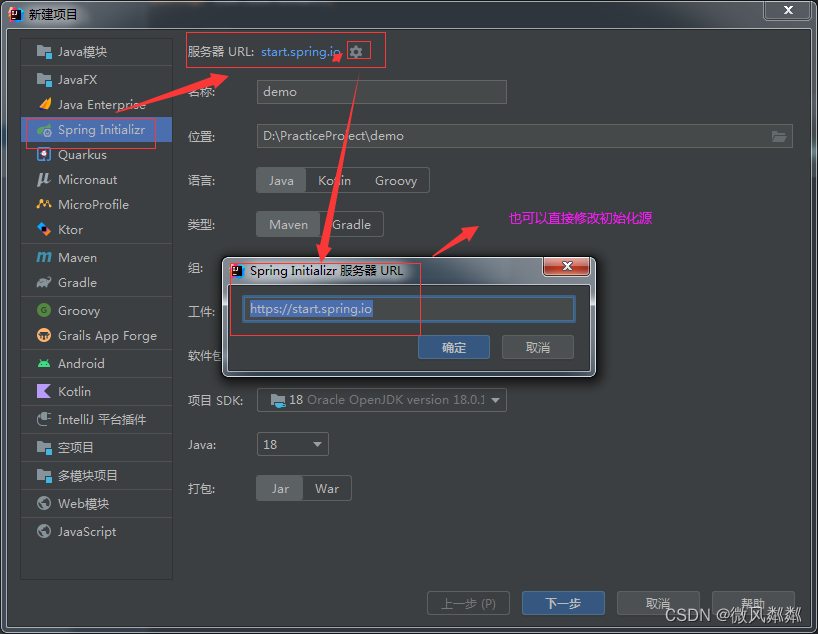Click the 帮助 help button
The height and width of the screenshot is (634, 818).
[x=753, y=604]
